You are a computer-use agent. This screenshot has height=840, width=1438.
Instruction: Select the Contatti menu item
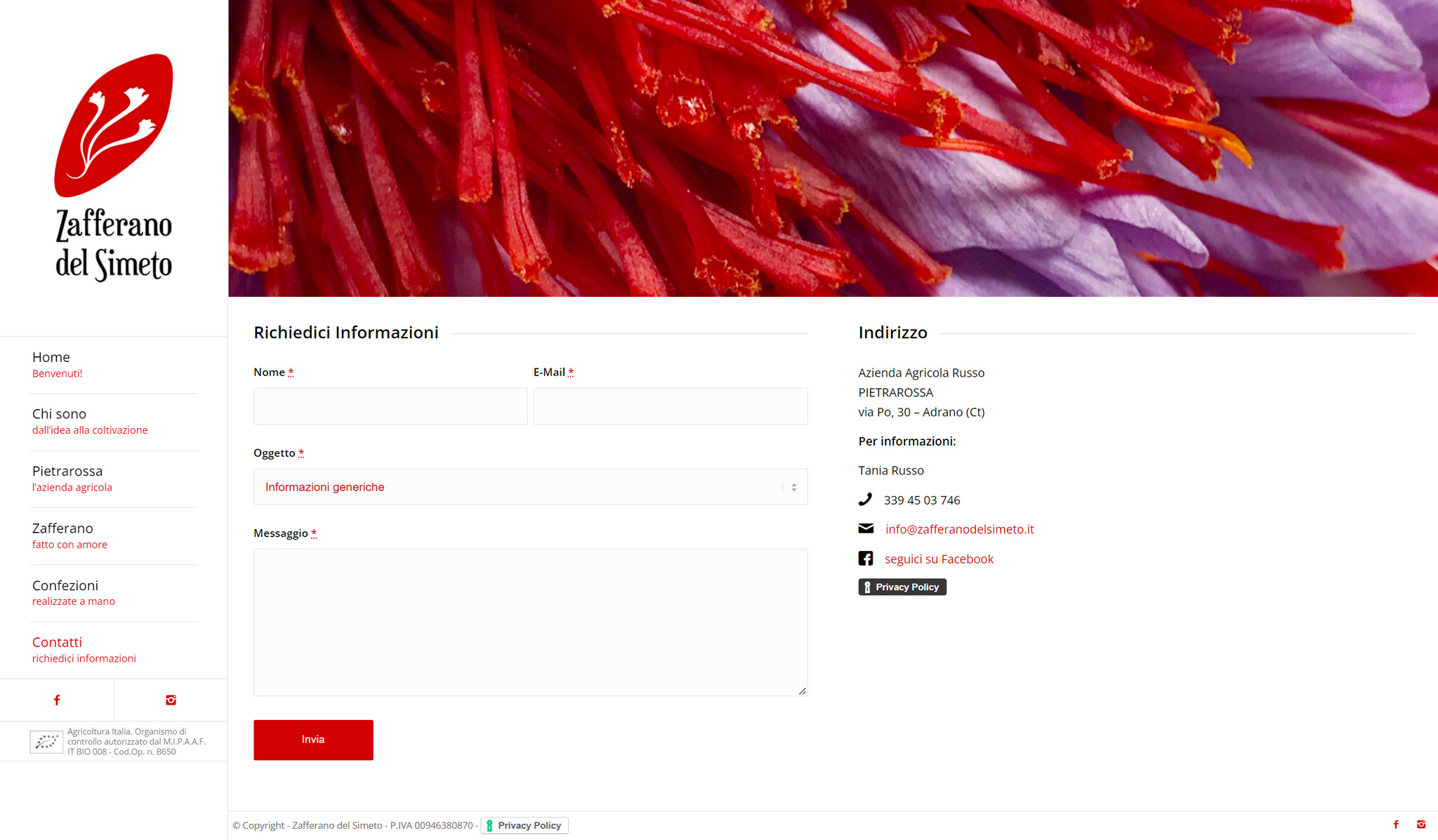click(114, 649)
